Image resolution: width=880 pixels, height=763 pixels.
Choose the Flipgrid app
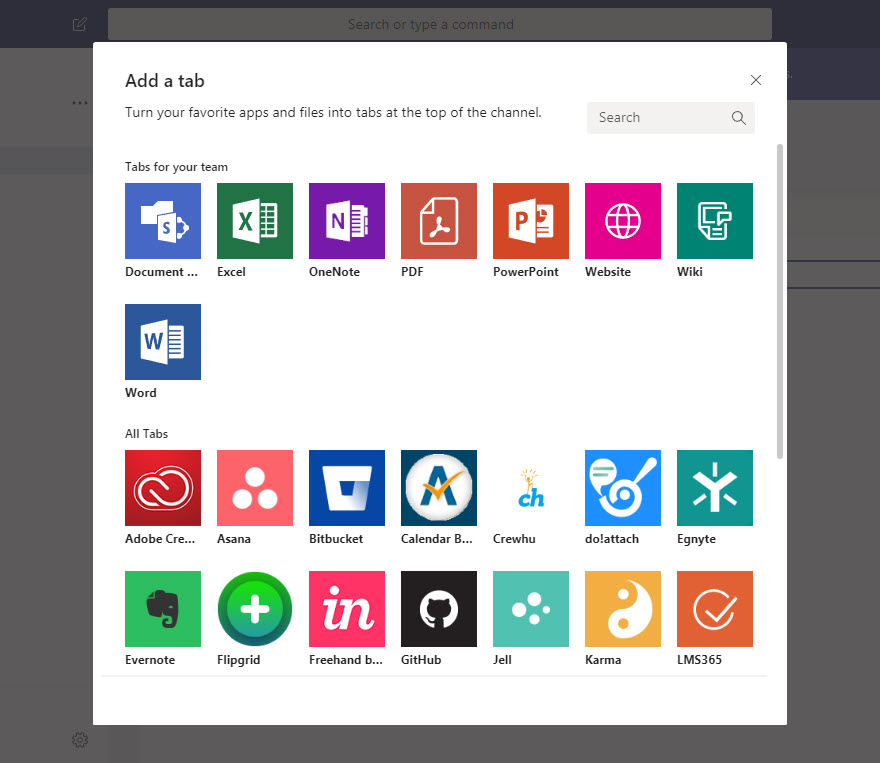[x=254, y=608]
